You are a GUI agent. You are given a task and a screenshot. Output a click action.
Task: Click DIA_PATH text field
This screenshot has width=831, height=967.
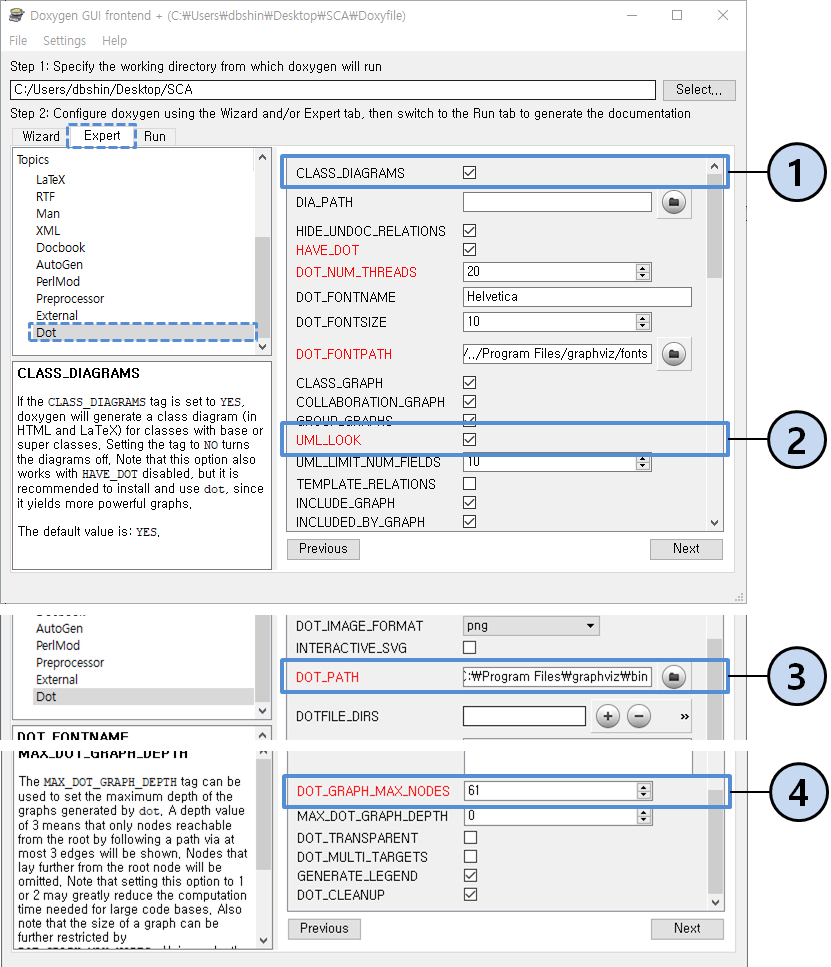(x=557, y=202)
